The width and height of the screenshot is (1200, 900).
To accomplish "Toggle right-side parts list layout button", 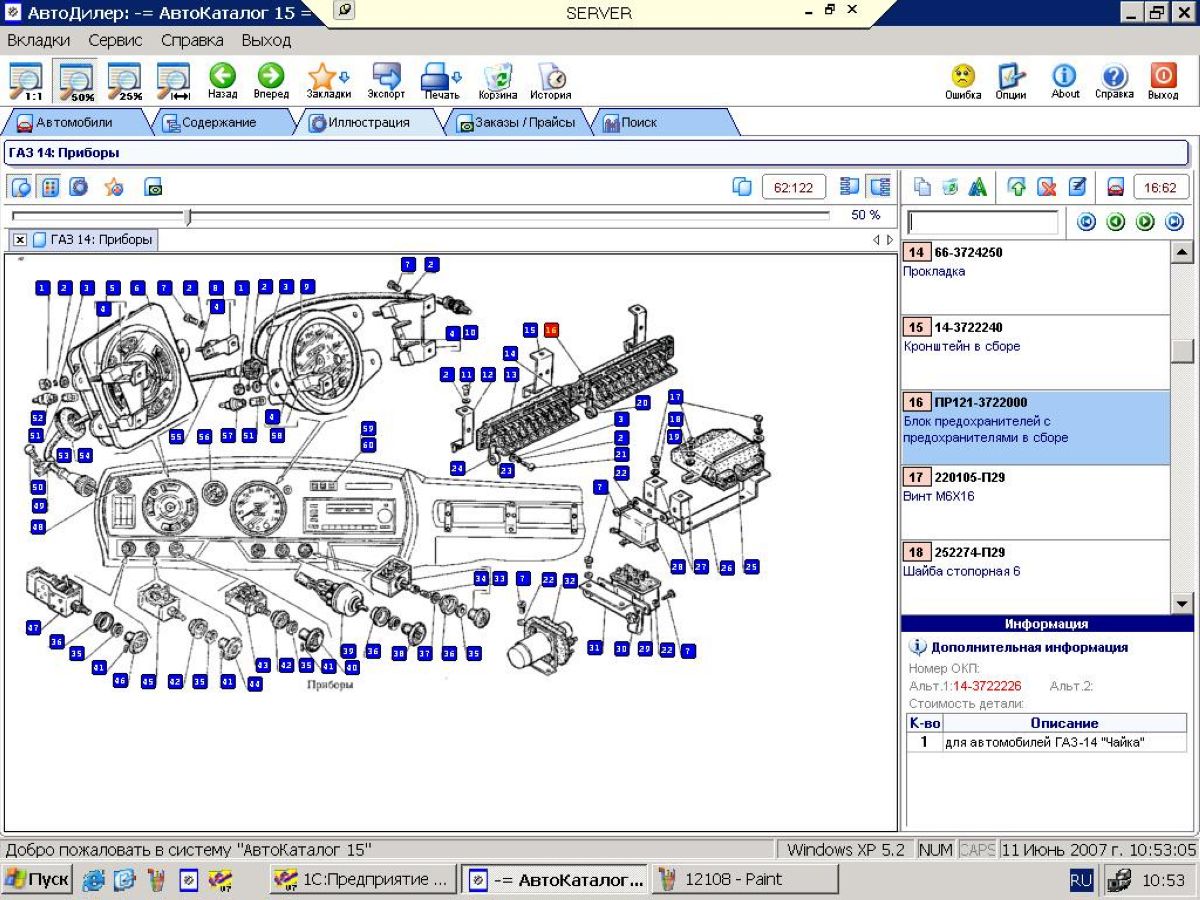I will tap(880, 186).
